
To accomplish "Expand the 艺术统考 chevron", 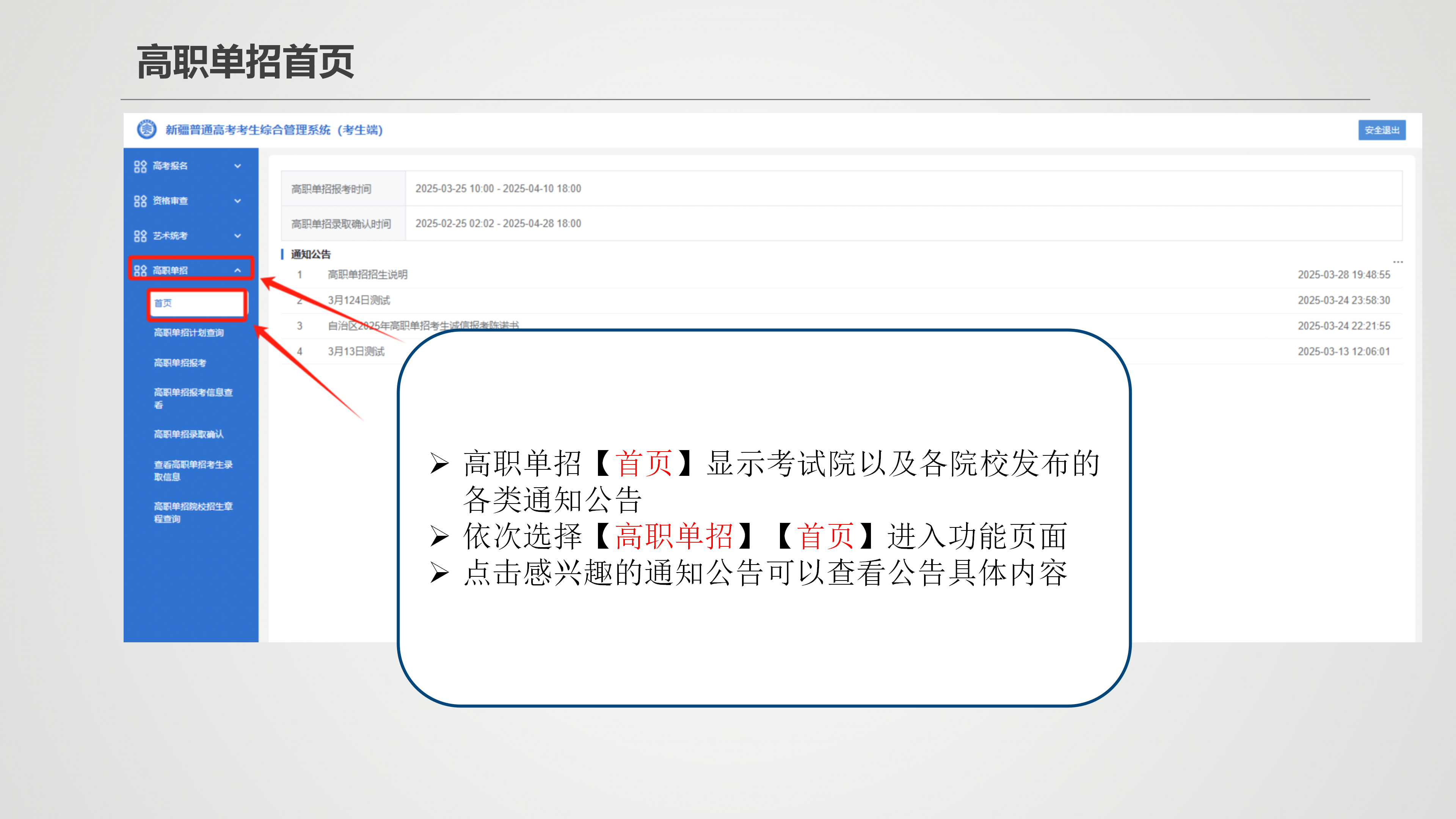I will (x=237, y=236).
